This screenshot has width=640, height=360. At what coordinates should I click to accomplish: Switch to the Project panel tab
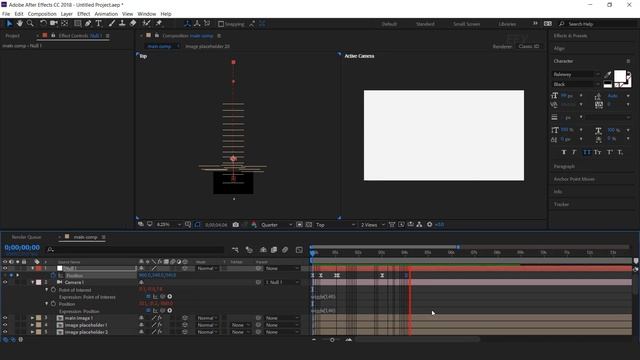(12, 36)
